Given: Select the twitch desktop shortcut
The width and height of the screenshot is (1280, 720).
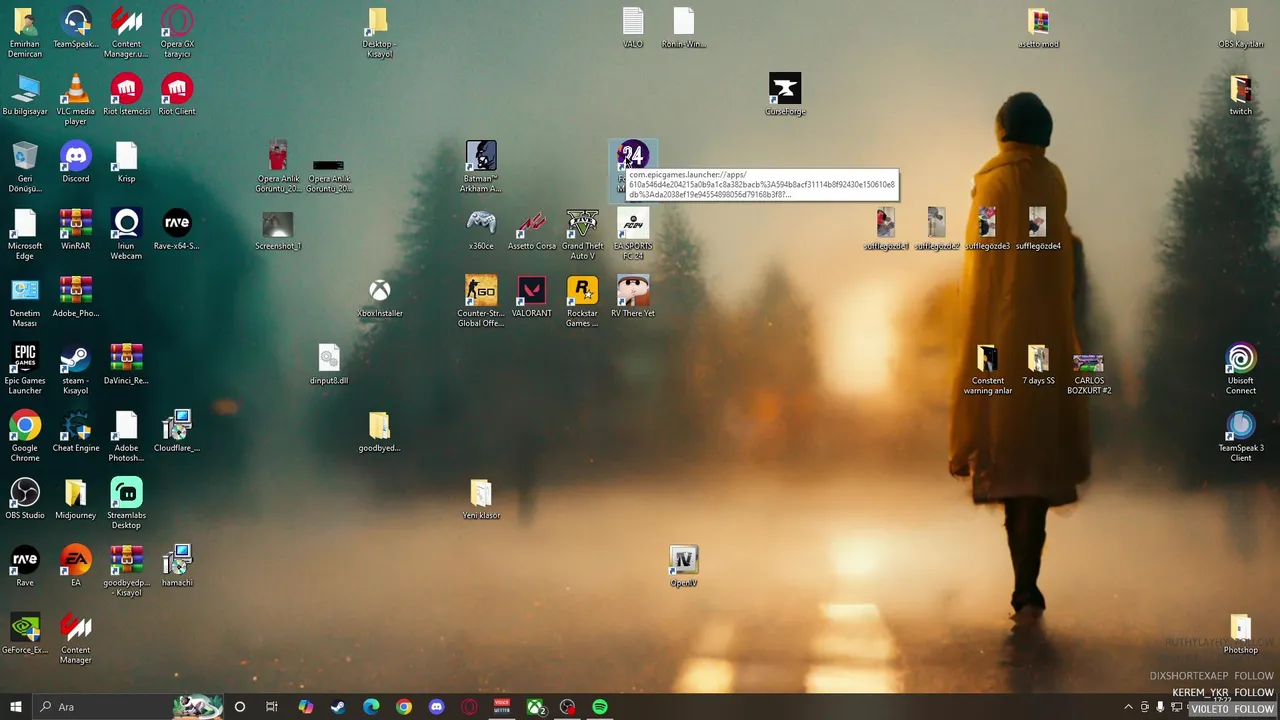Looking at the screenshot, I should pos(1241,95).
